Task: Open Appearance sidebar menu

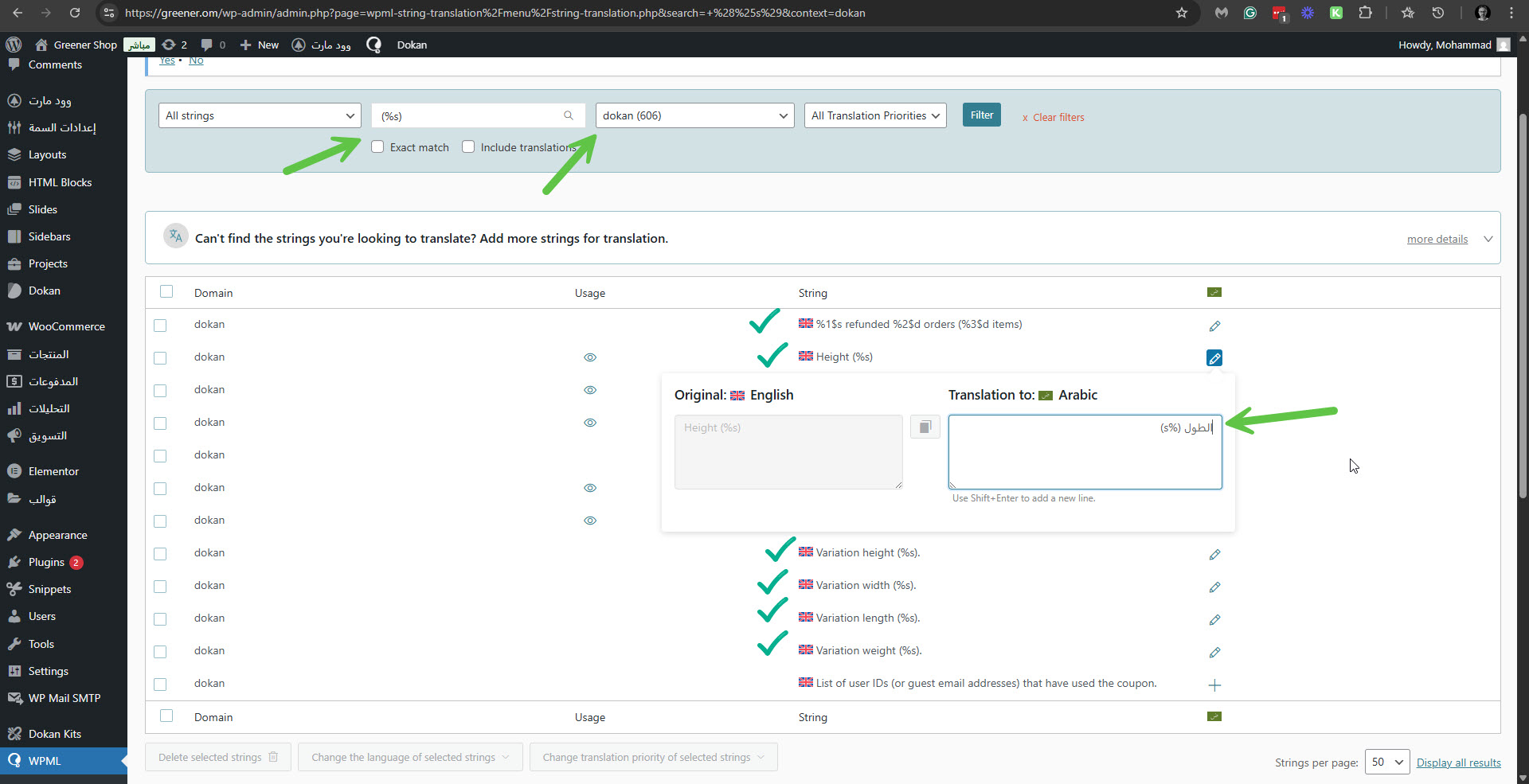Action: [x=64, y=535]
